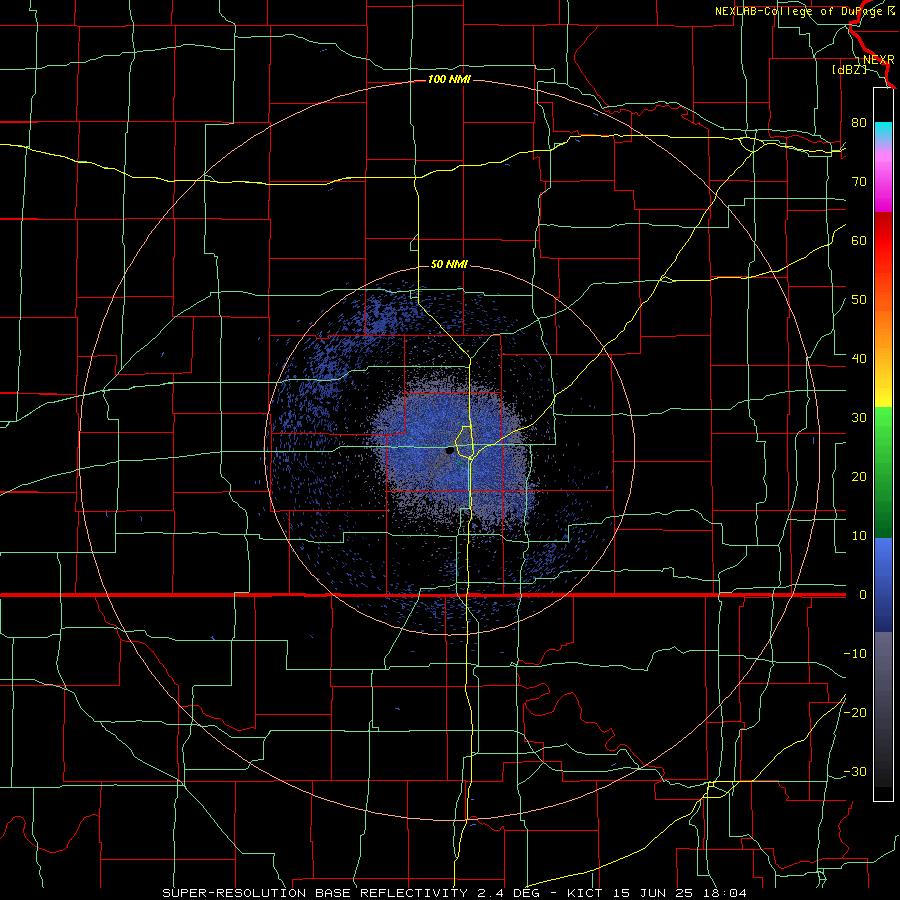900x900 pixels.
Task: Click the dBZ unit label above the color scale
Action: click(849, 69)
